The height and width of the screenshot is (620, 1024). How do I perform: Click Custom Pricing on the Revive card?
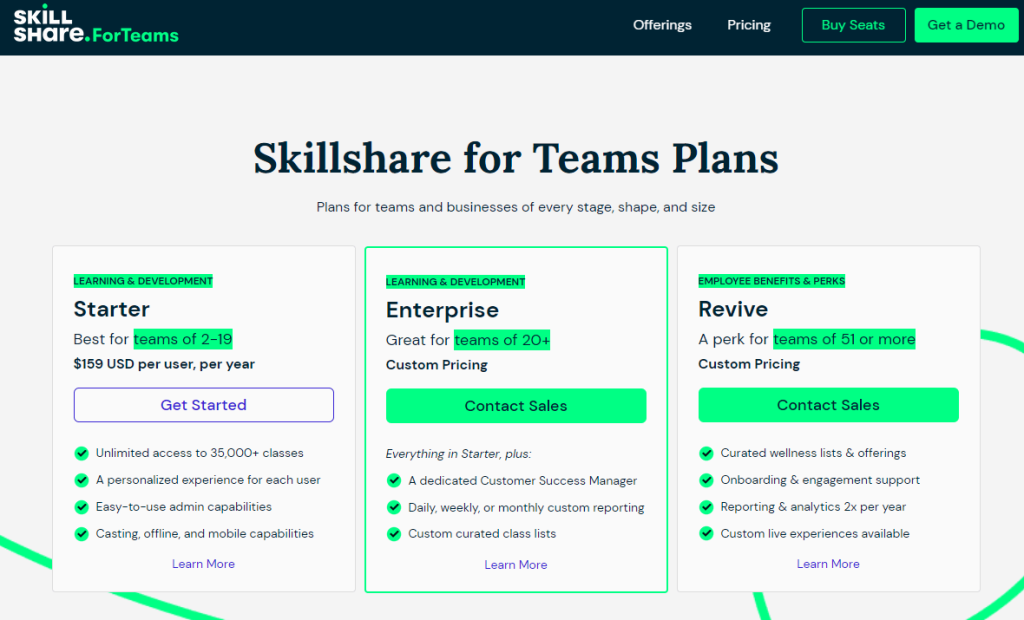(x=749, y=364)
